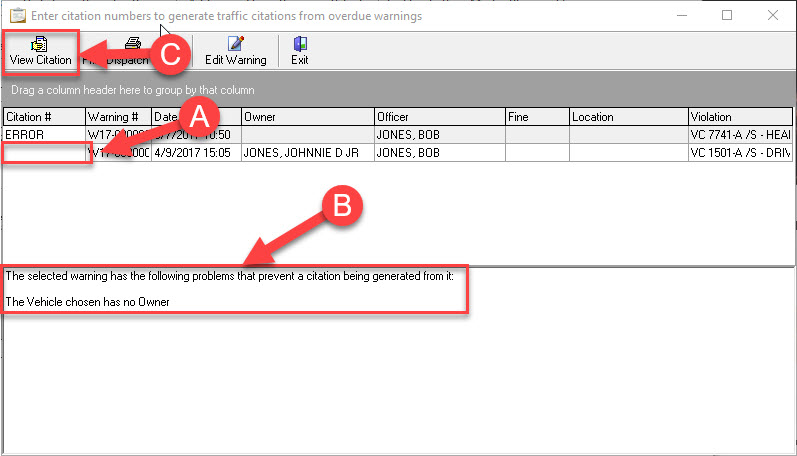Select the row with ERROR citation
797x456 pixels.
coord(42,134)
